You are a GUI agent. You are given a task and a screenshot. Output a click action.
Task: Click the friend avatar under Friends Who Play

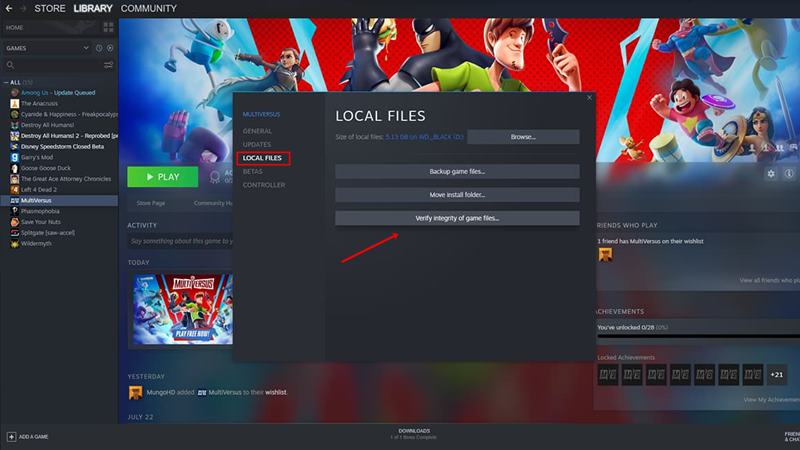click(606, 255)
